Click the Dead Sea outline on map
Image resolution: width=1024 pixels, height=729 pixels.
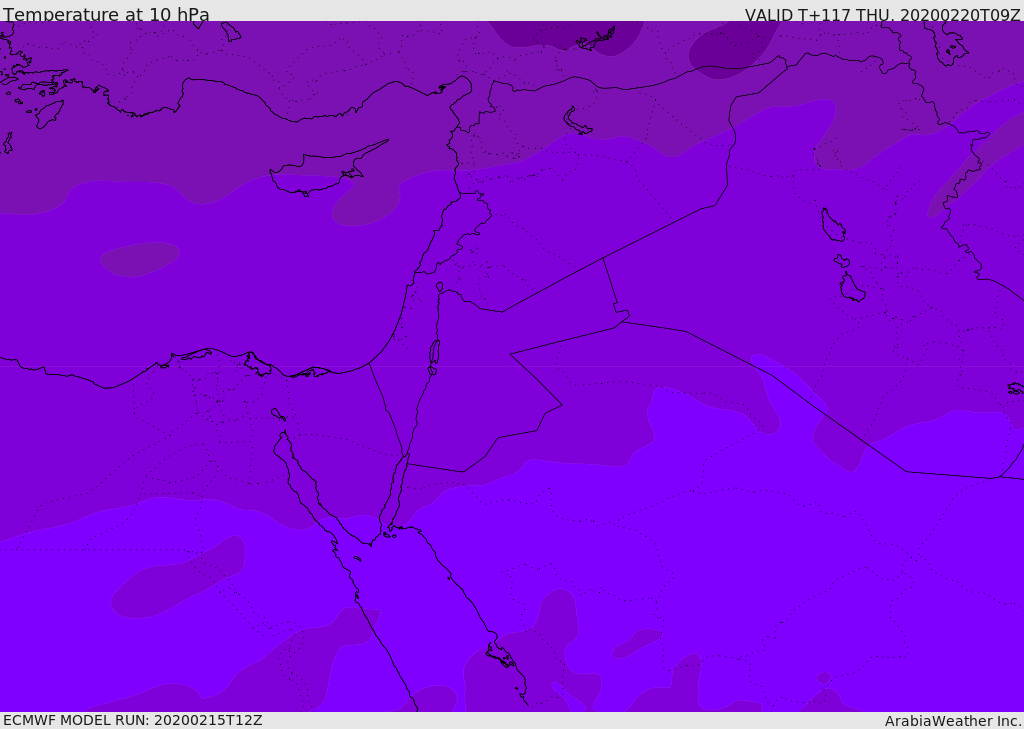coord(434,356)
